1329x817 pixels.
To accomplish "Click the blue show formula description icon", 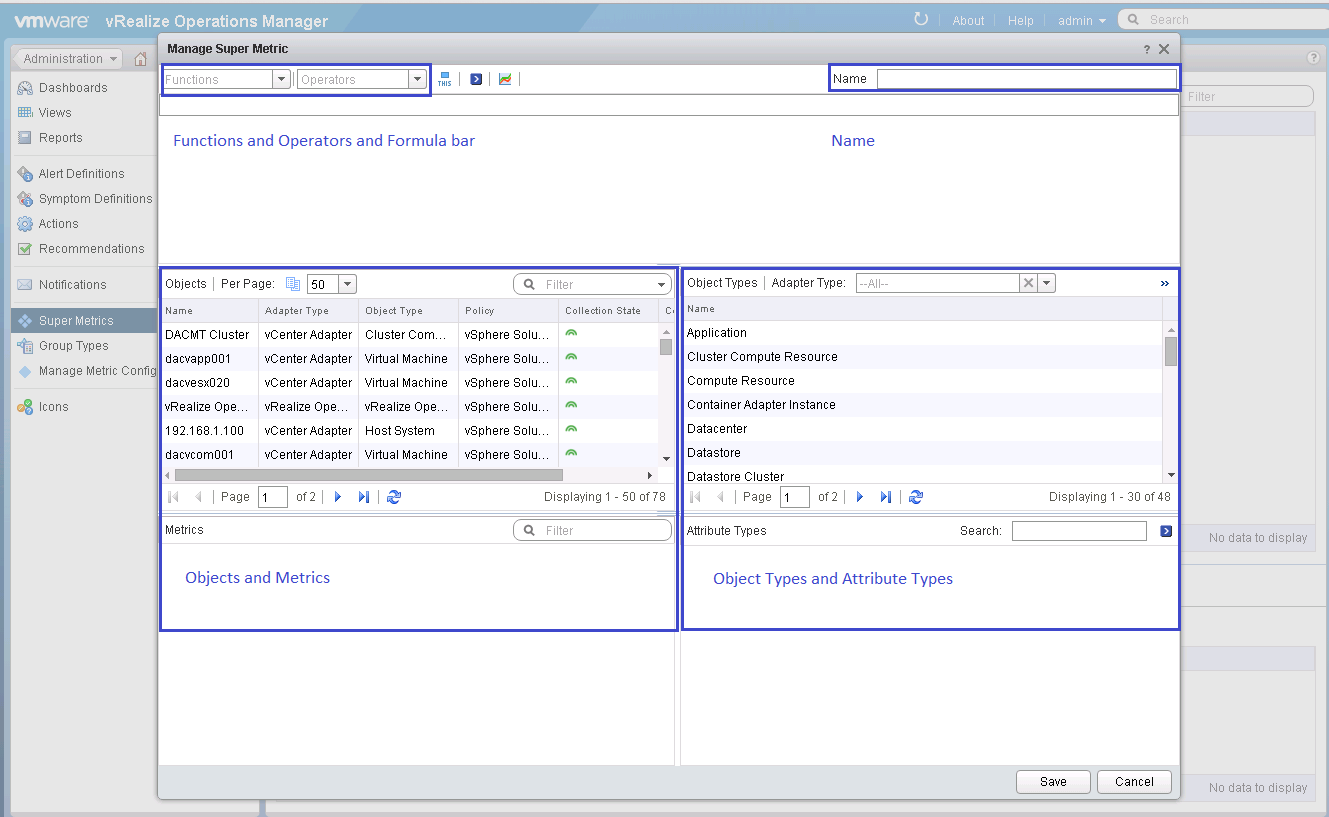I will coord(476,79).
